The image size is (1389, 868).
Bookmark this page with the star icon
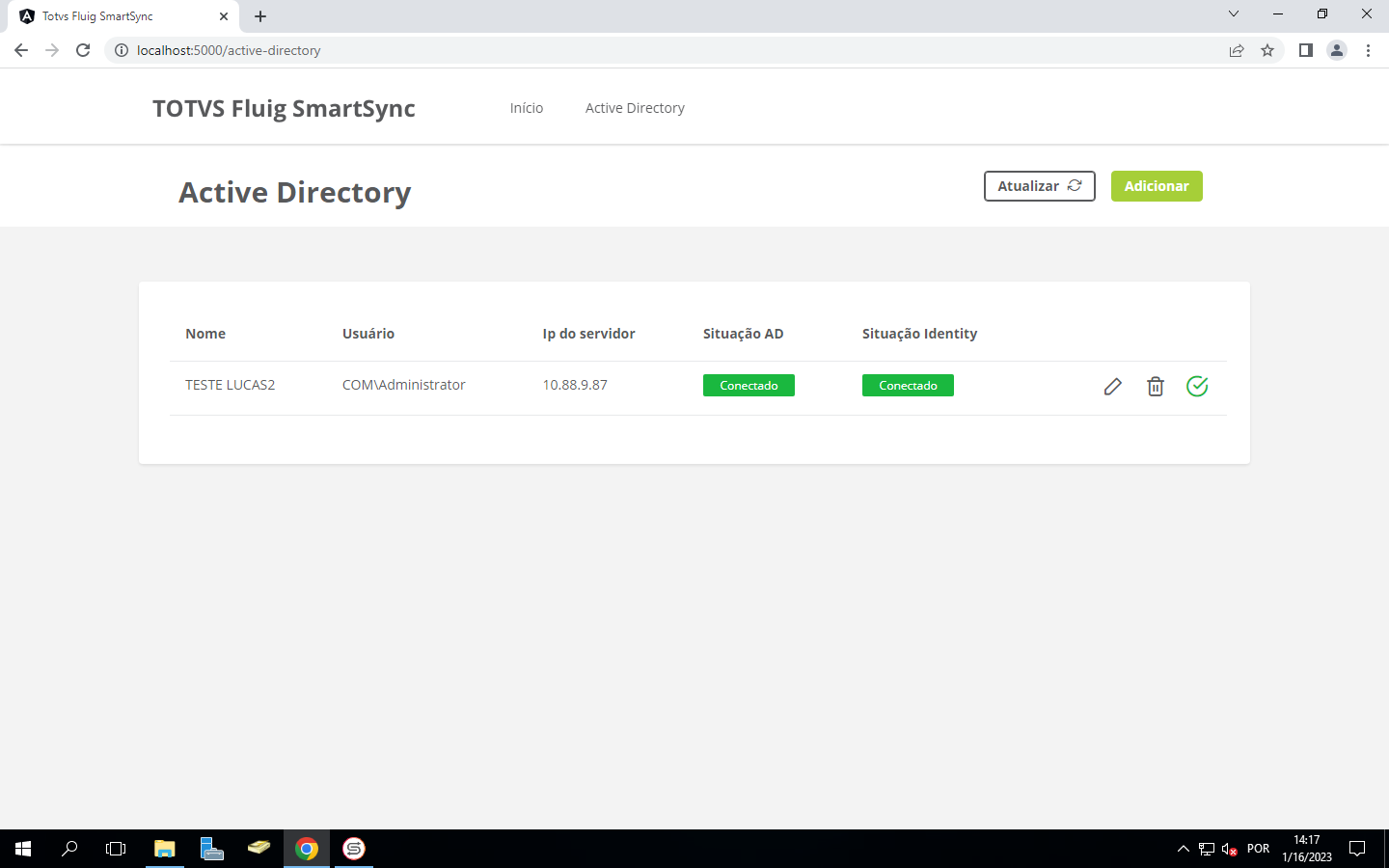[1267, 50]
